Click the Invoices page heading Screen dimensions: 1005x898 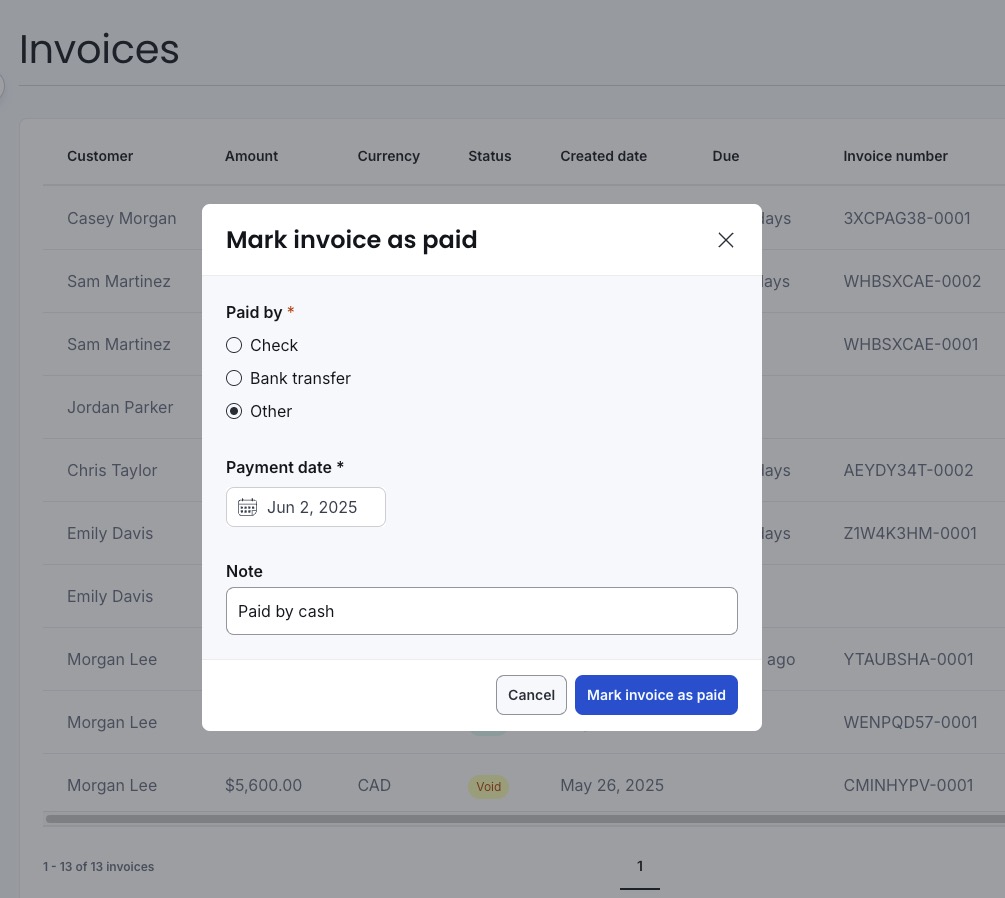coord(99,49)
